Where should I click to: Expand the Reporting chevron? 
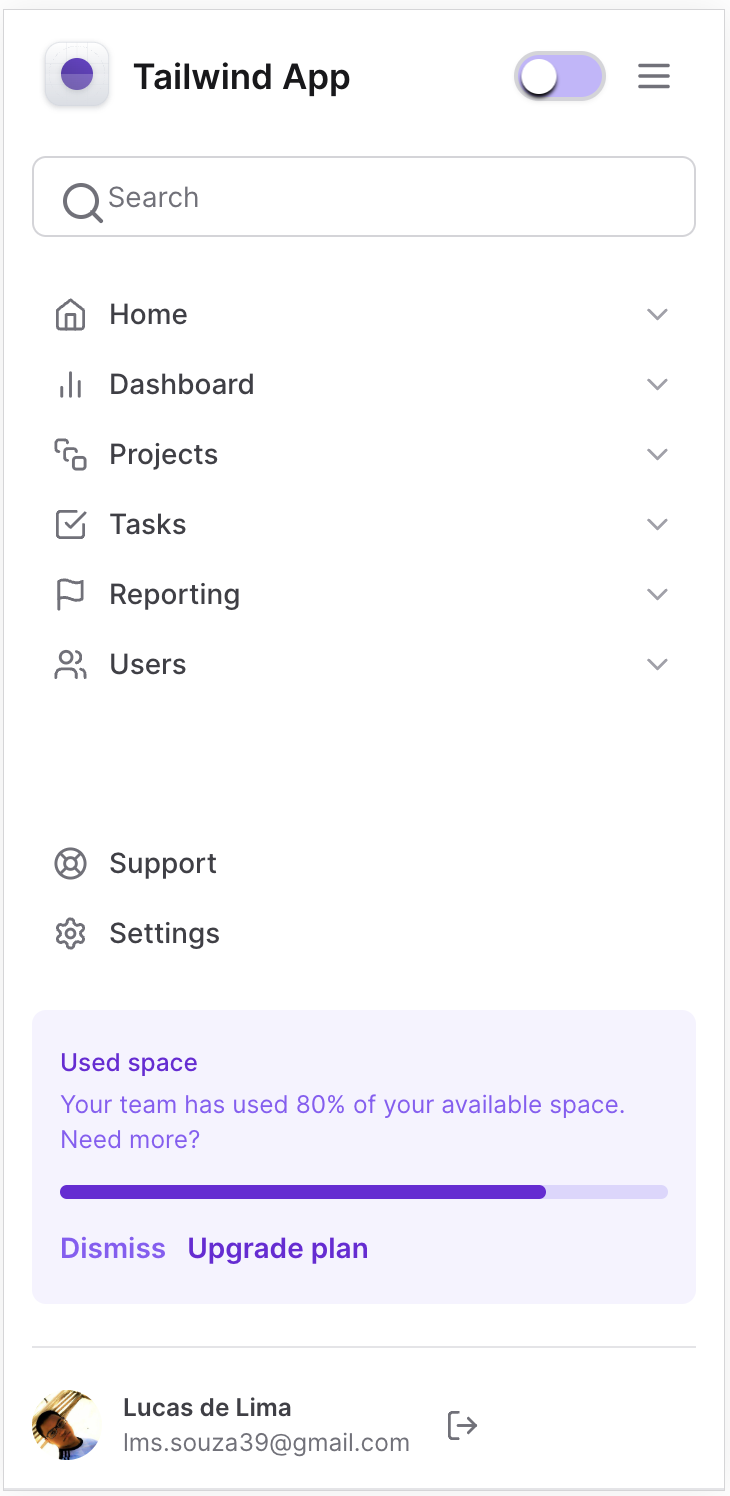[x=657, y=595]
